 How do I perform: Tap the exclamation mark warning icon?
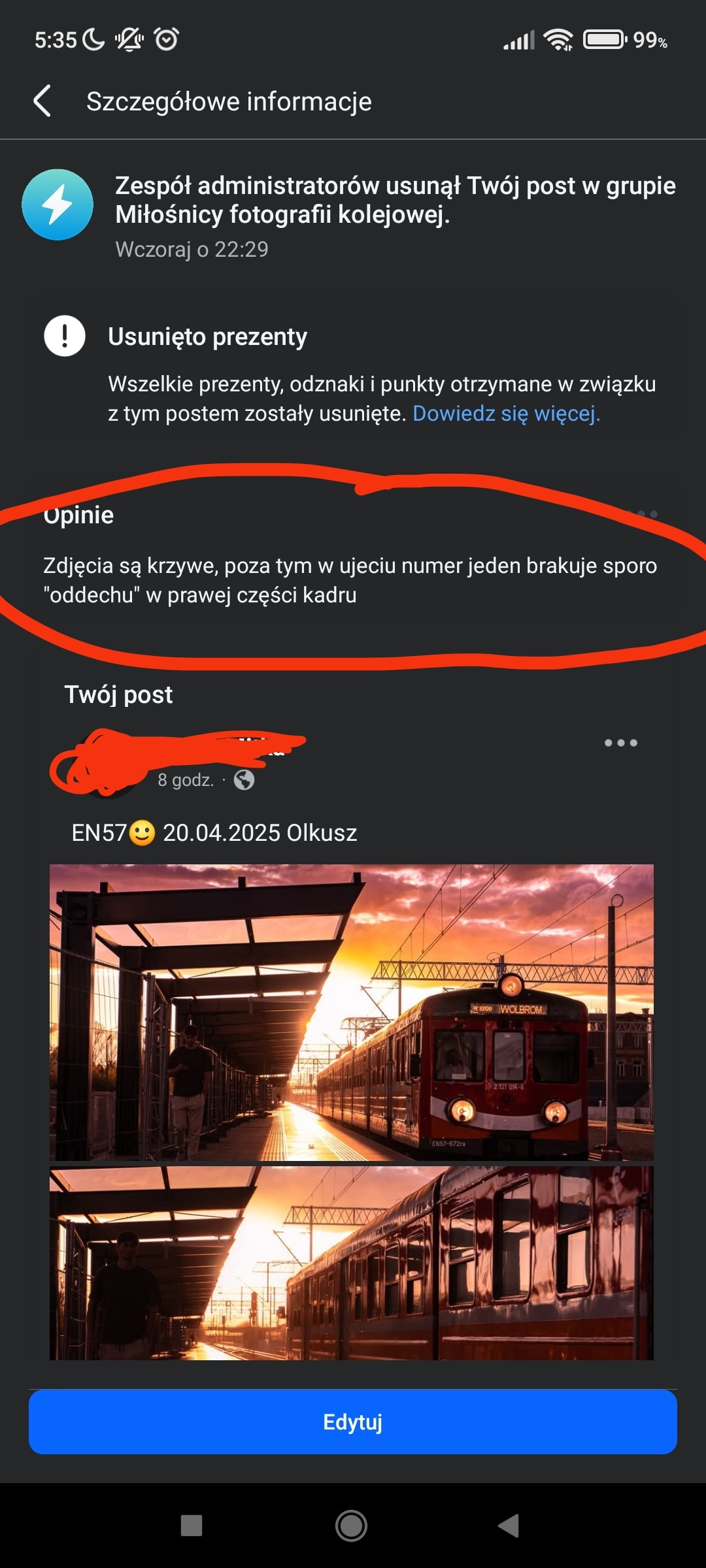(x=65, y=336)
